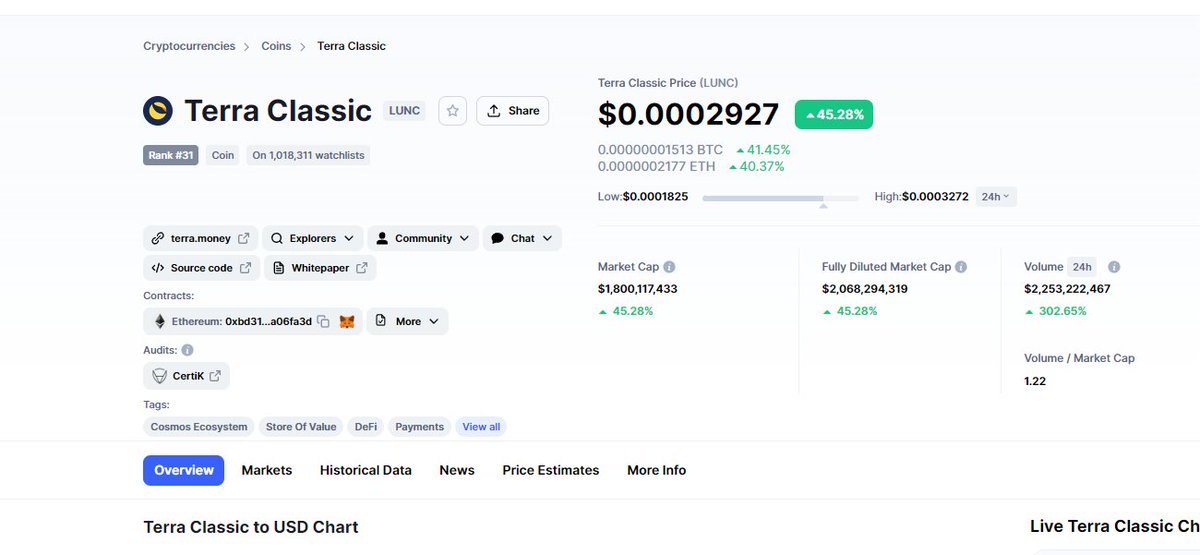Click the Low/High price range bar
Screen dimensions: 1200x555
coord(780,198)
